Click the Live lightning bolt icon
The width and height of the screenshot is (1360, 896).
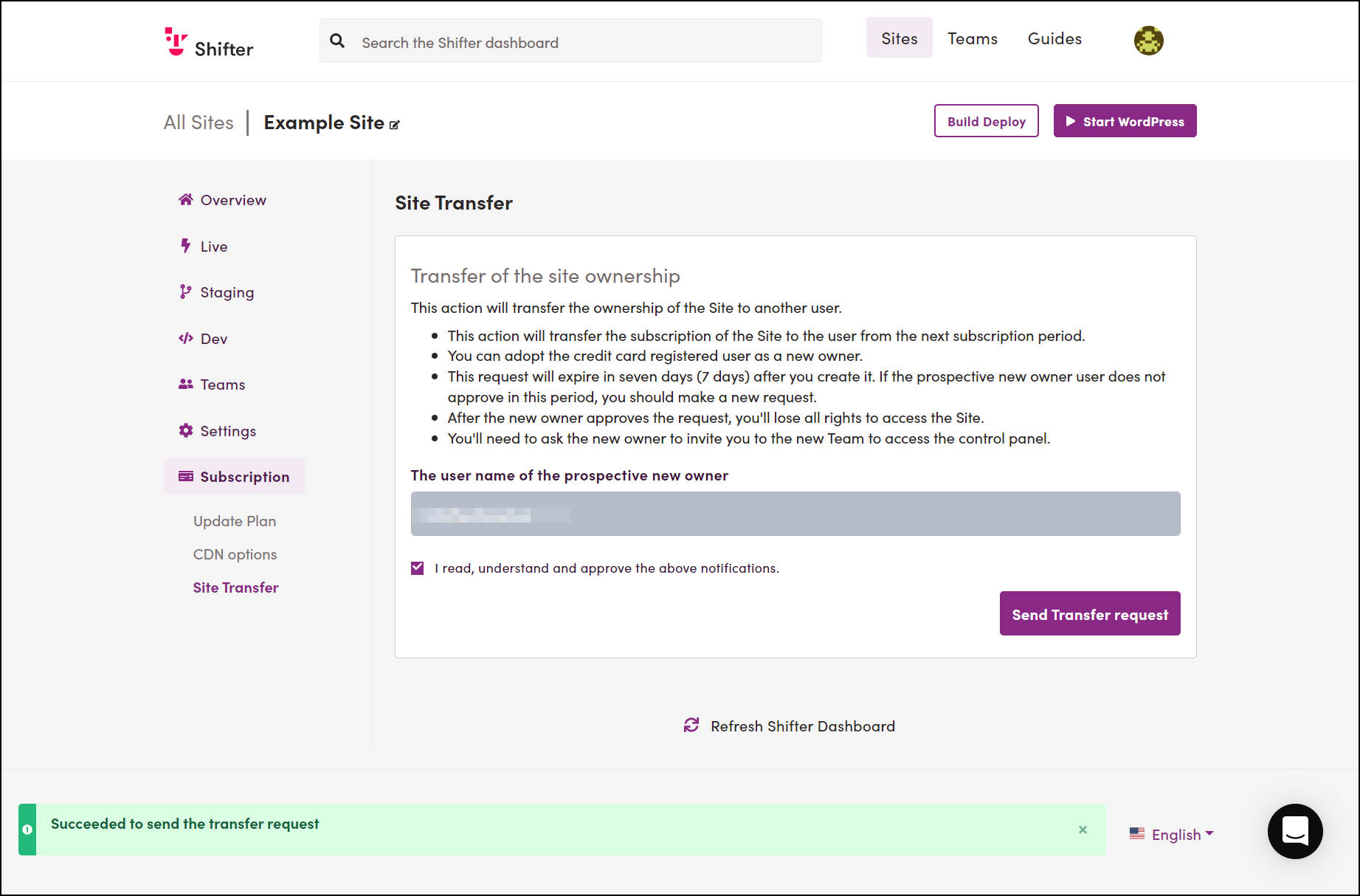pos(185,246)
